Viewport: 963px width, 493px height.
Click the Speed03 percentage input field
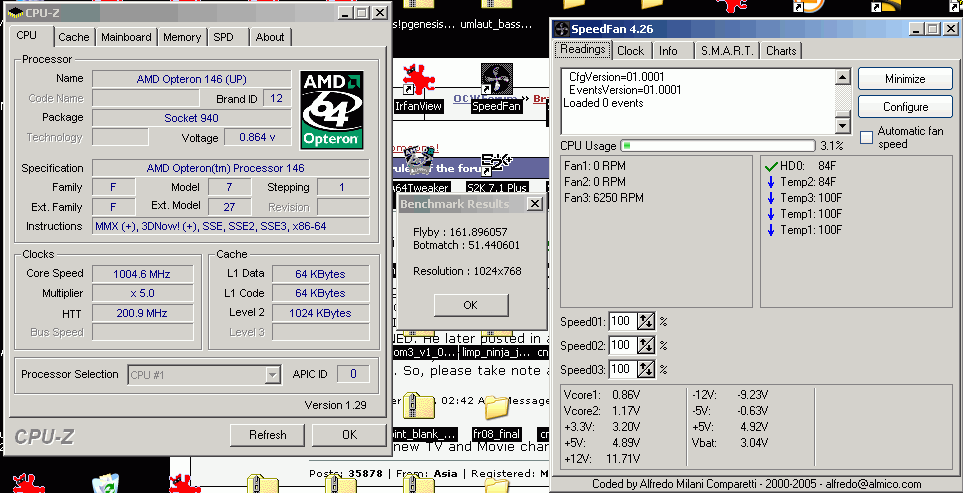(622, 369)
